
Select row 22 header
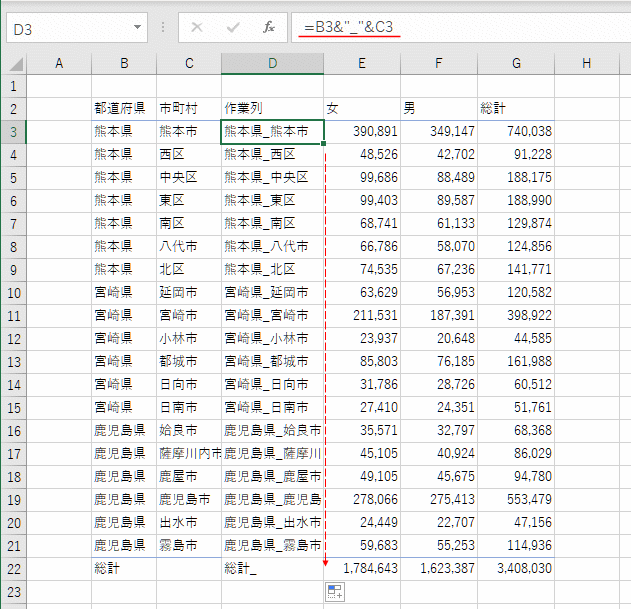[x=14, y=569]
